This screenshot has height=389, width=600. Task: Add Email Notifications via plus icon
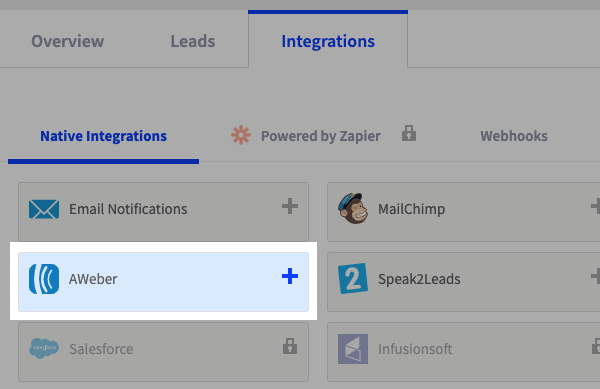tap(290, 206)
